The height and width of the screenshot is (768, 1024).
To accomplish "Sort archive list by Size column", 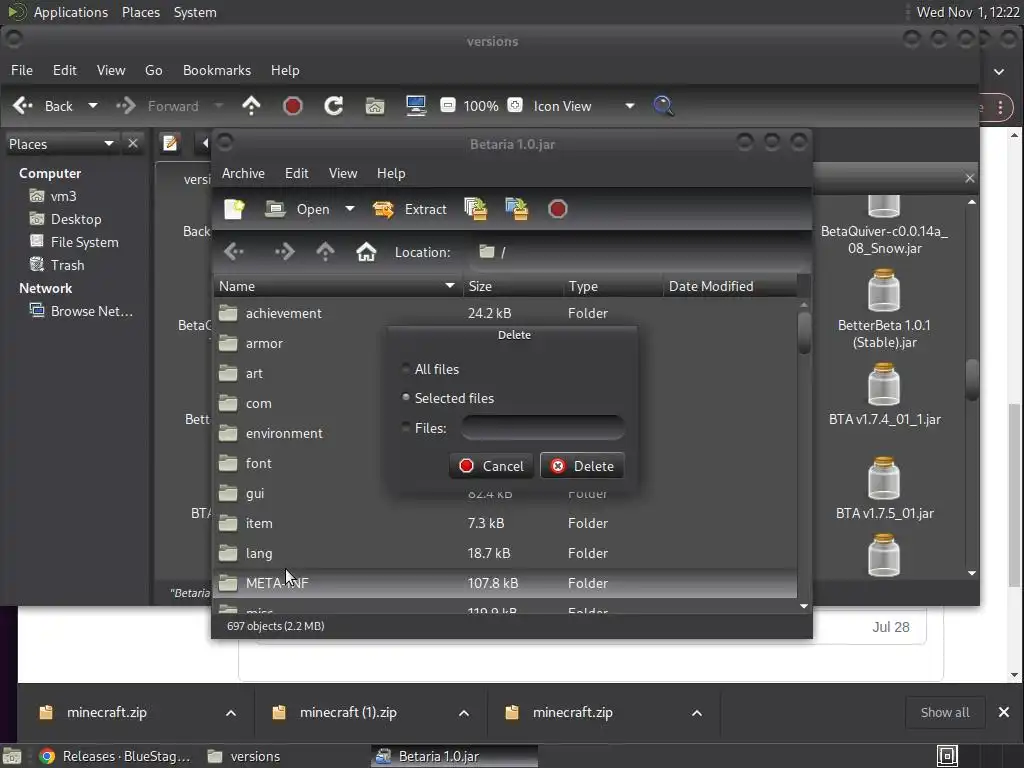I will click(513, 286).
